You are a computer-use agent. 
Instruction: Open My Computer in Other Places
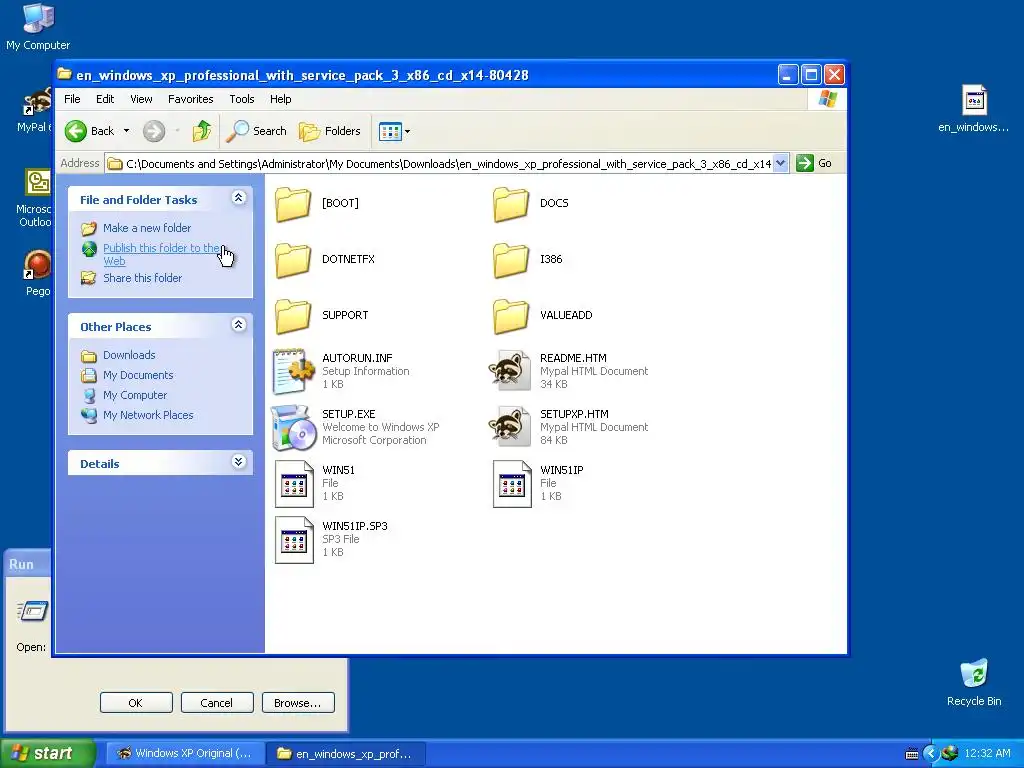tap(135, 395)
